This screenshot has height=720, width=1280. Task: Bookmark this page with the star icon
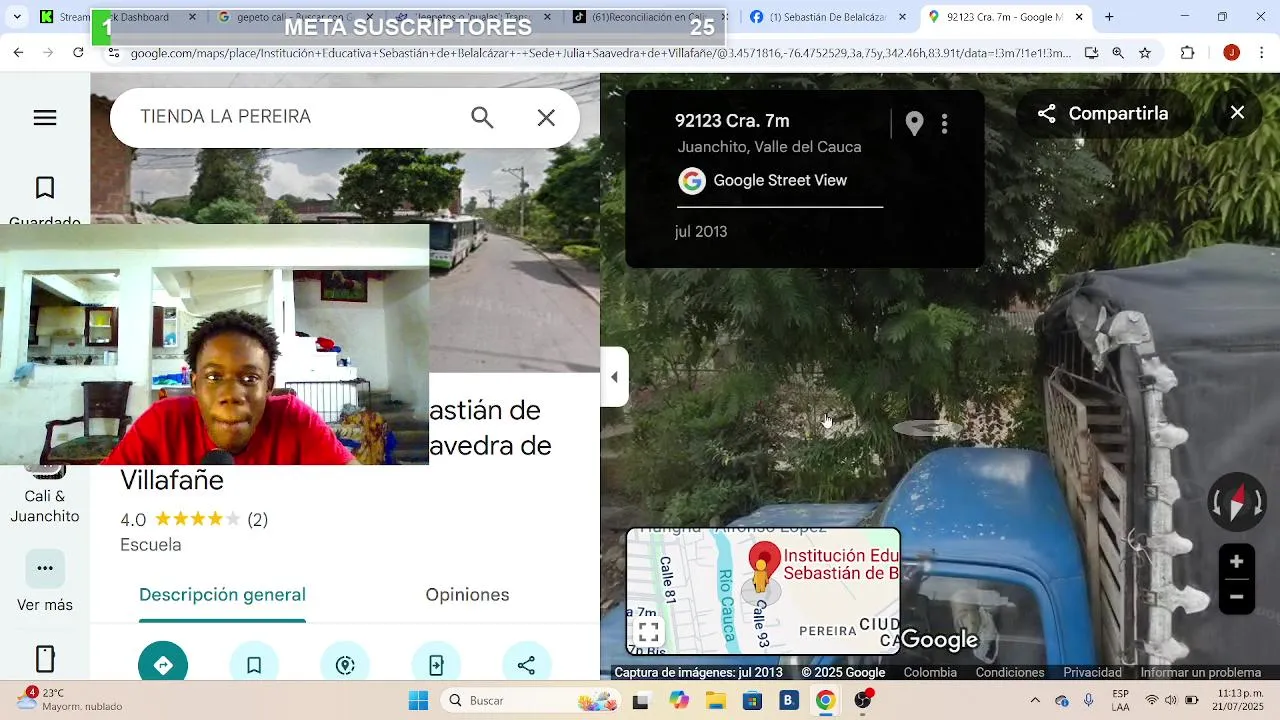pos(1145,53)
